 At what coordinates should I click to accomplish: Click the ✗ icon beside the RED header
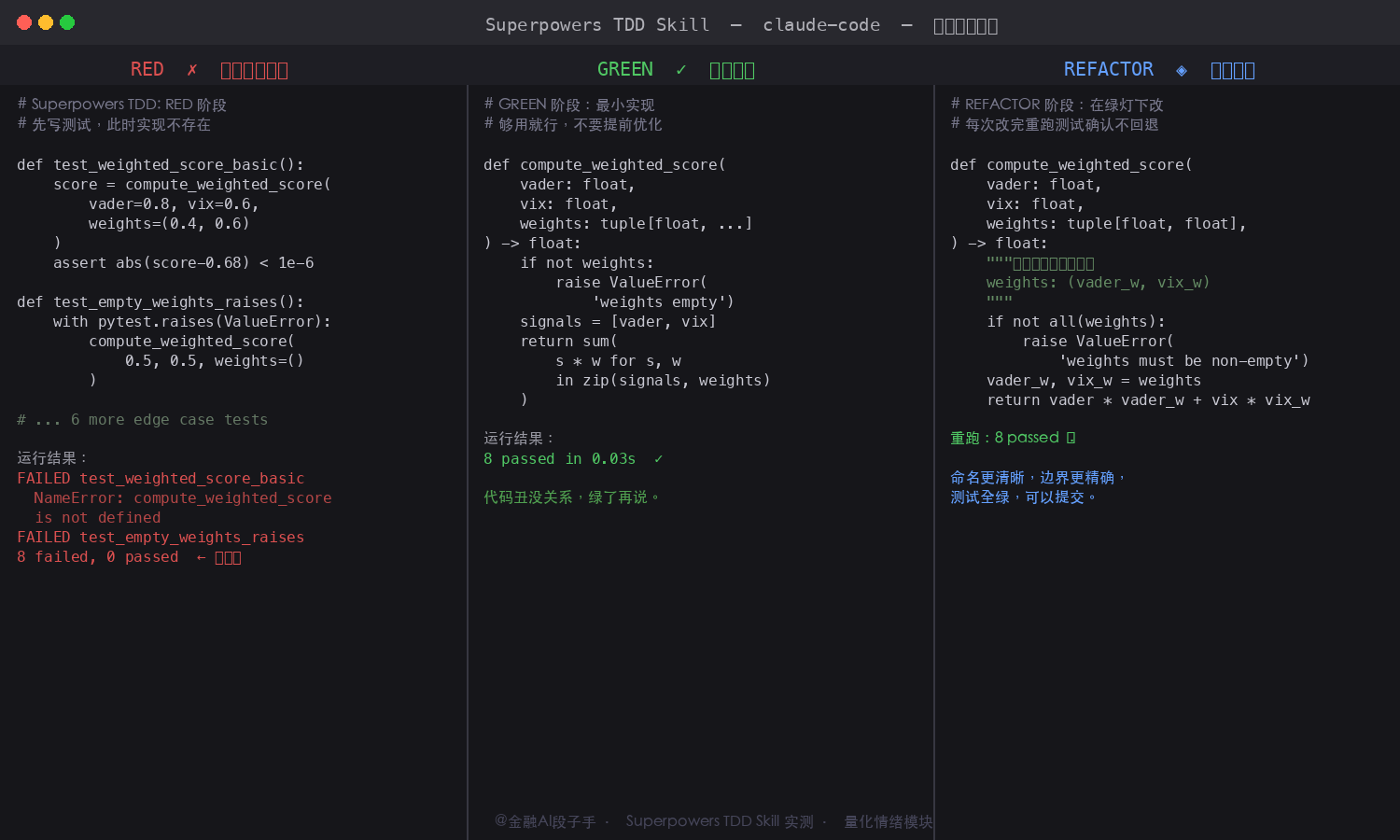(x=192, y=70)
